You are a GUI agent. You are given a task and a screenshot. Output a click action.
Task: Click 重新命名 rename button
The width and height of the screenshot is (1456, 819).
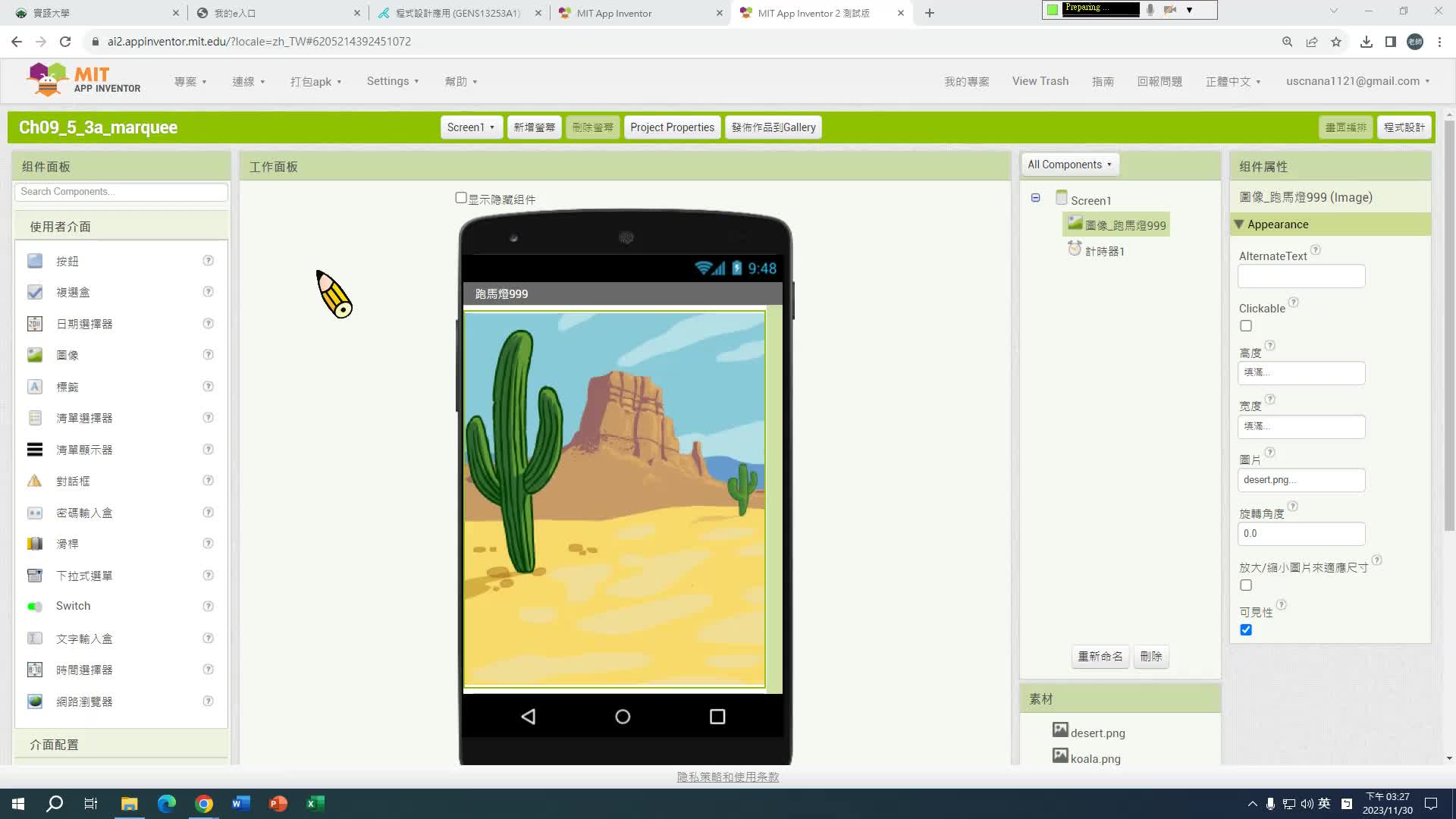(x=1100, y=657)
